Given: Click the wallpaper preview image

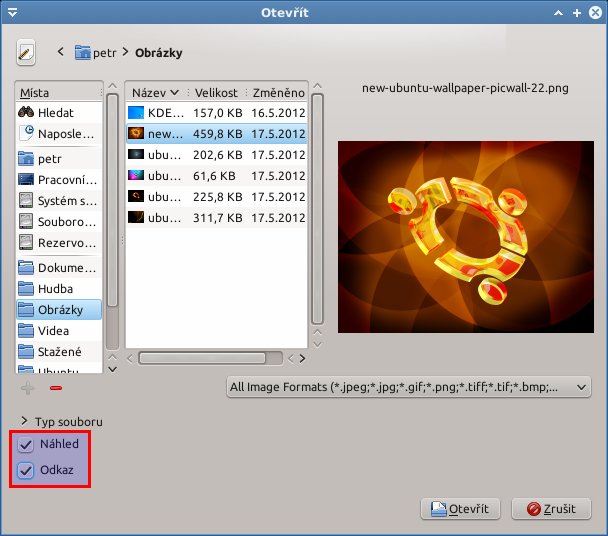Looking at the screenshot, I should (x=466, y=237).
